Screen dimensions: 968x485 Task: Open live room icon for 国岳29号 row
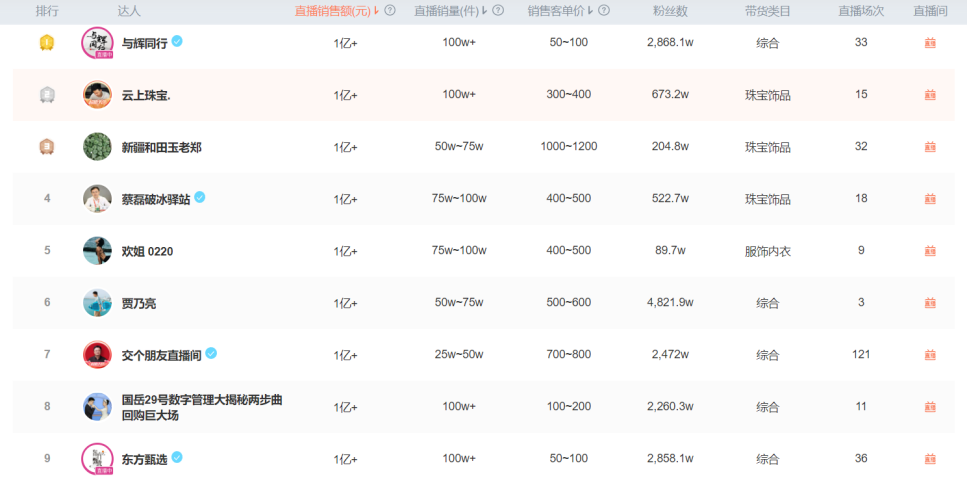point(930,407)
